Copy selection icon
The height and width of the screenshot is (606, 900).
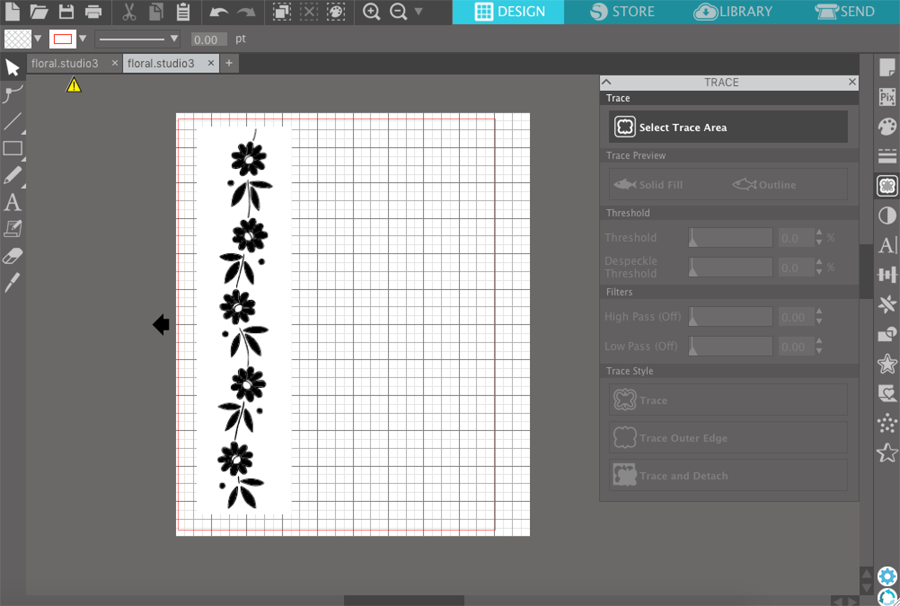(x=156, y=11)
